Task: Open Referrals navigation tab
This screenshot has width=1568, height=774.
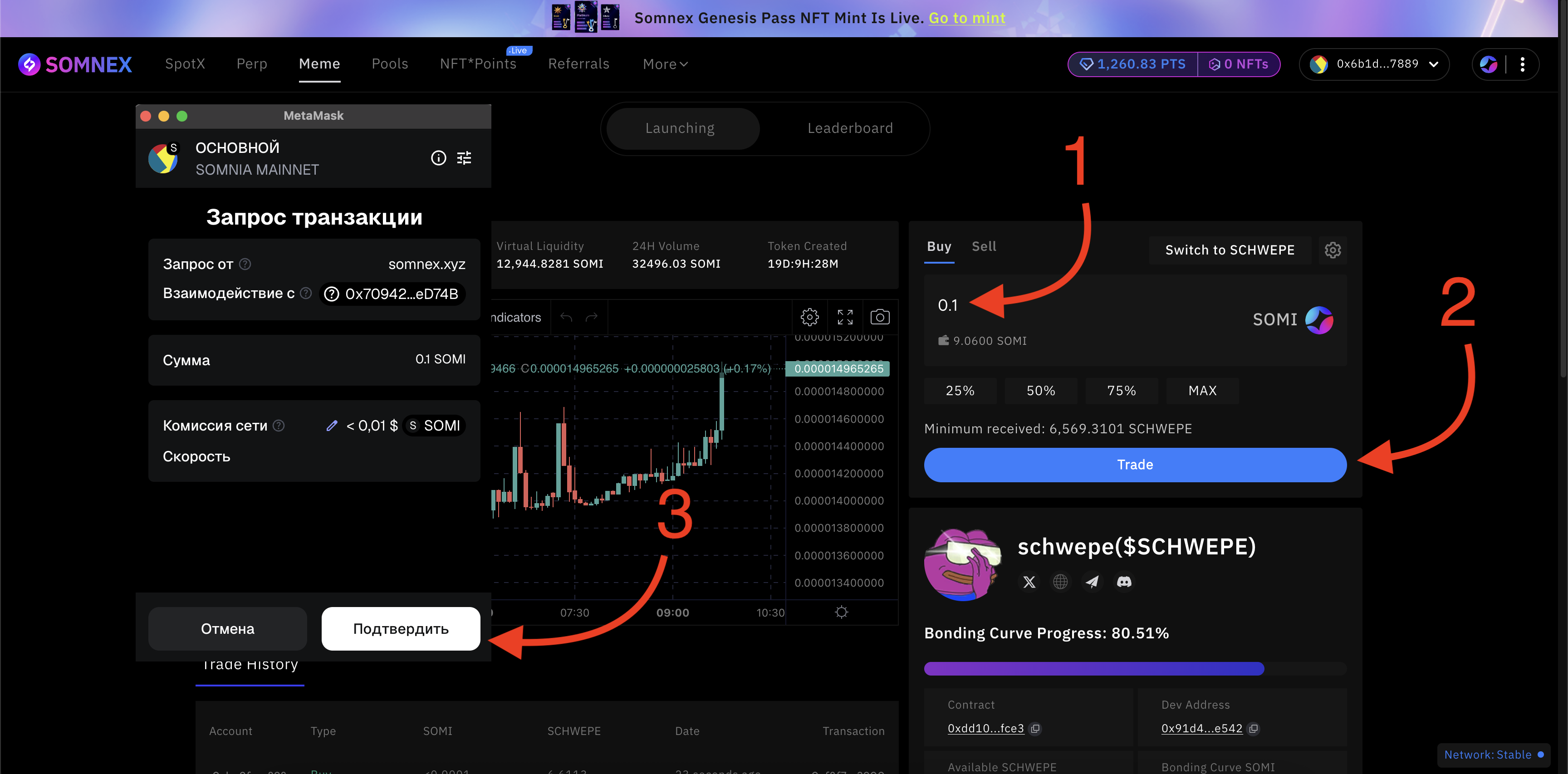Action: pyautogui.click(x=578, y=64)
